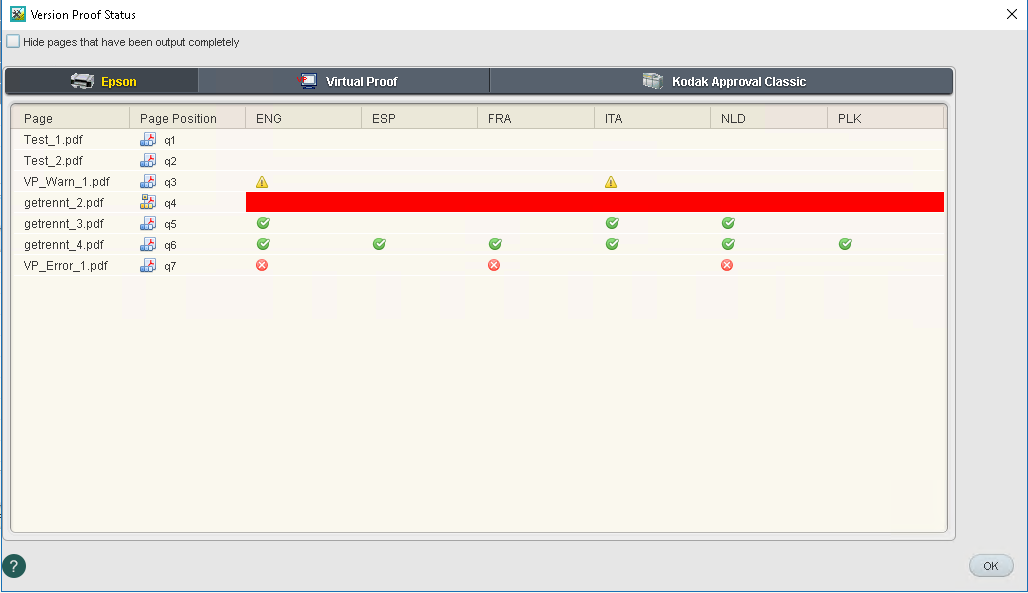This screenshot has width=1028, height=593.
Task: Click green check for getrennt_4.pdf under PLK
Action: [x=845, y=244]
